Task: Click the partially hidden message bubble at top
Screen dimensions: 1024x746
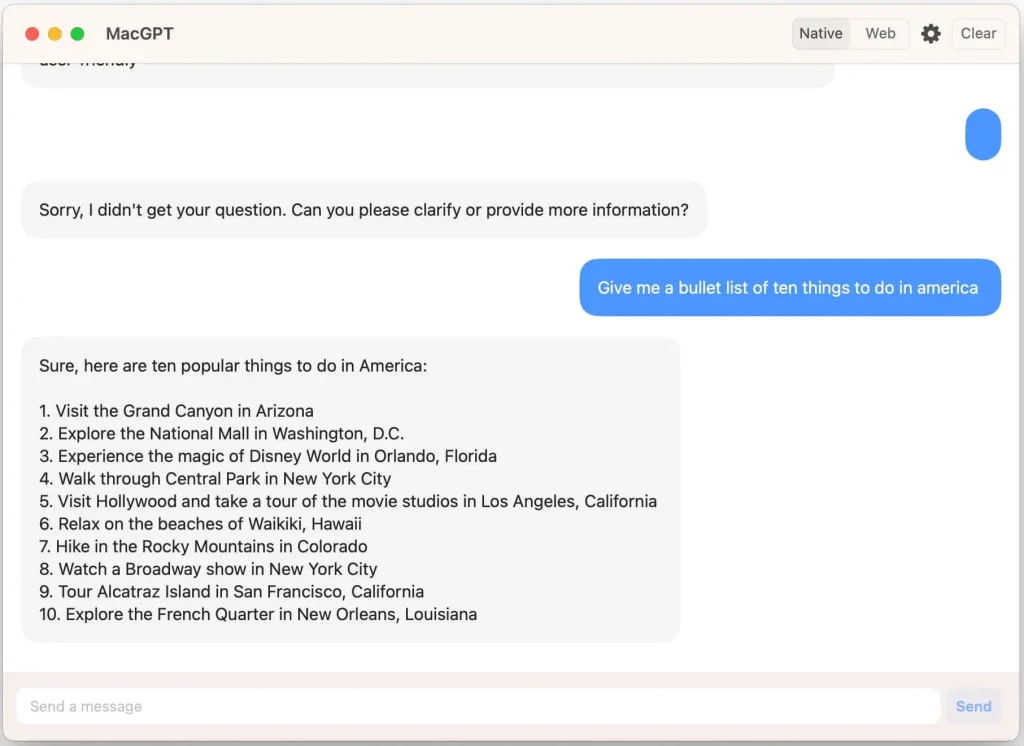Action: [427, 74]
